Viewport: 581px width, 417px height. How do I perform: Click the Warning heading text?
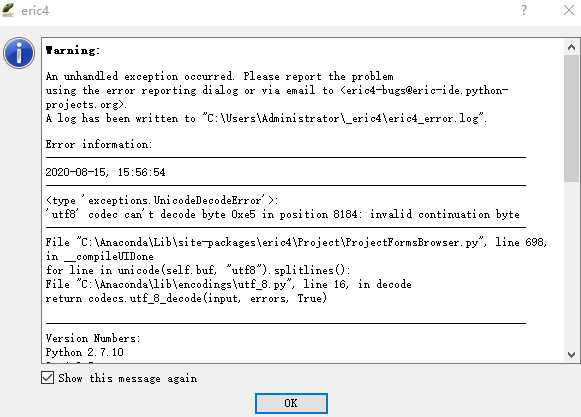(73, 50)
